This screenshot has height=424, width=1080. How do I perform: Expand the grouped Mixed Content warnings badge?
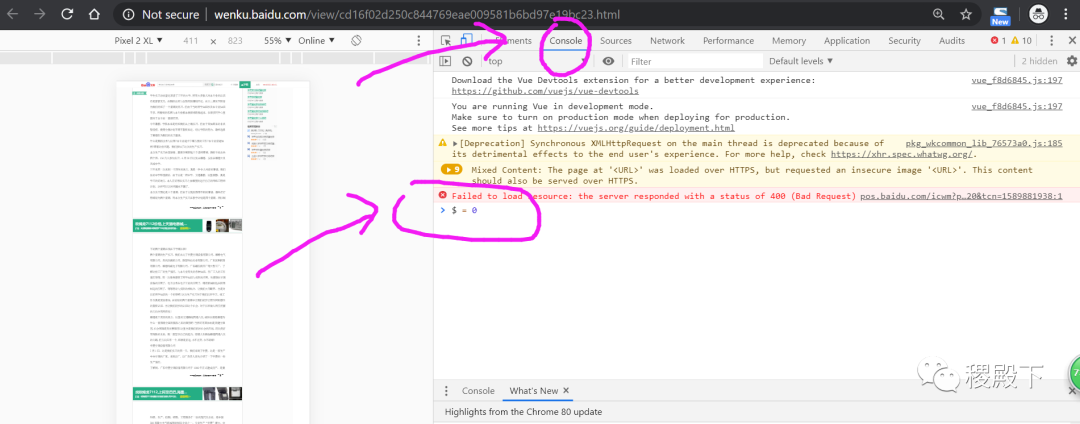451,170
